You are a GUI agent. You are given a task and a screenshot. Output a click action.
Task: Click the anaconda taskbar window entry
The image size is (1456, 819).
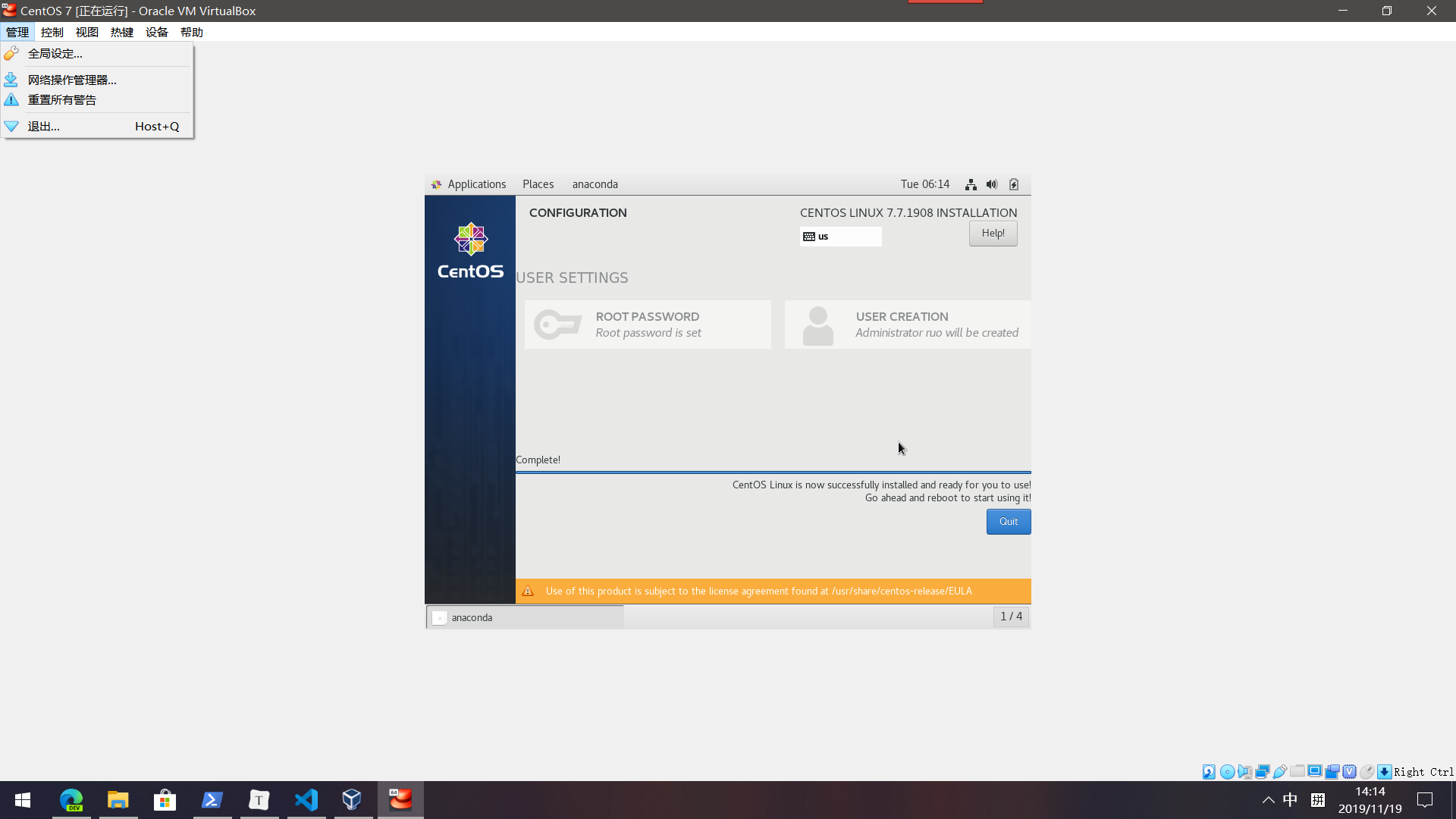point(525,617)
